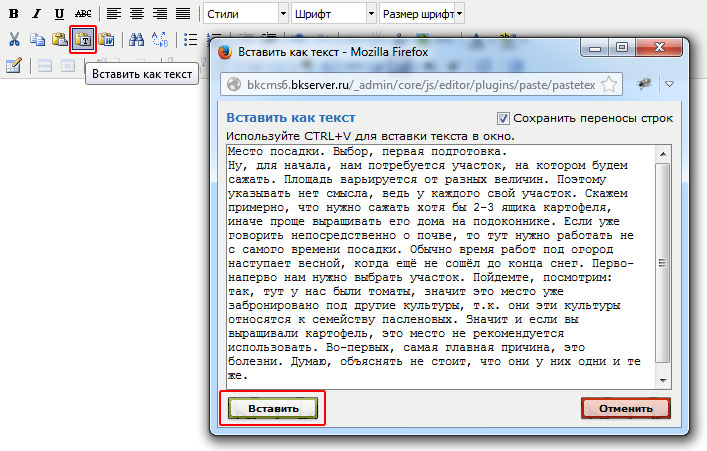Toggle underline formatting
Screen dimensions: 707x451
tap(59, 14)
